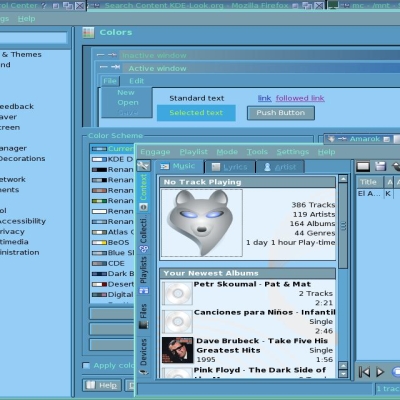Choose Open in the preview File menu

pyautogui.click(x=128, y=103)
